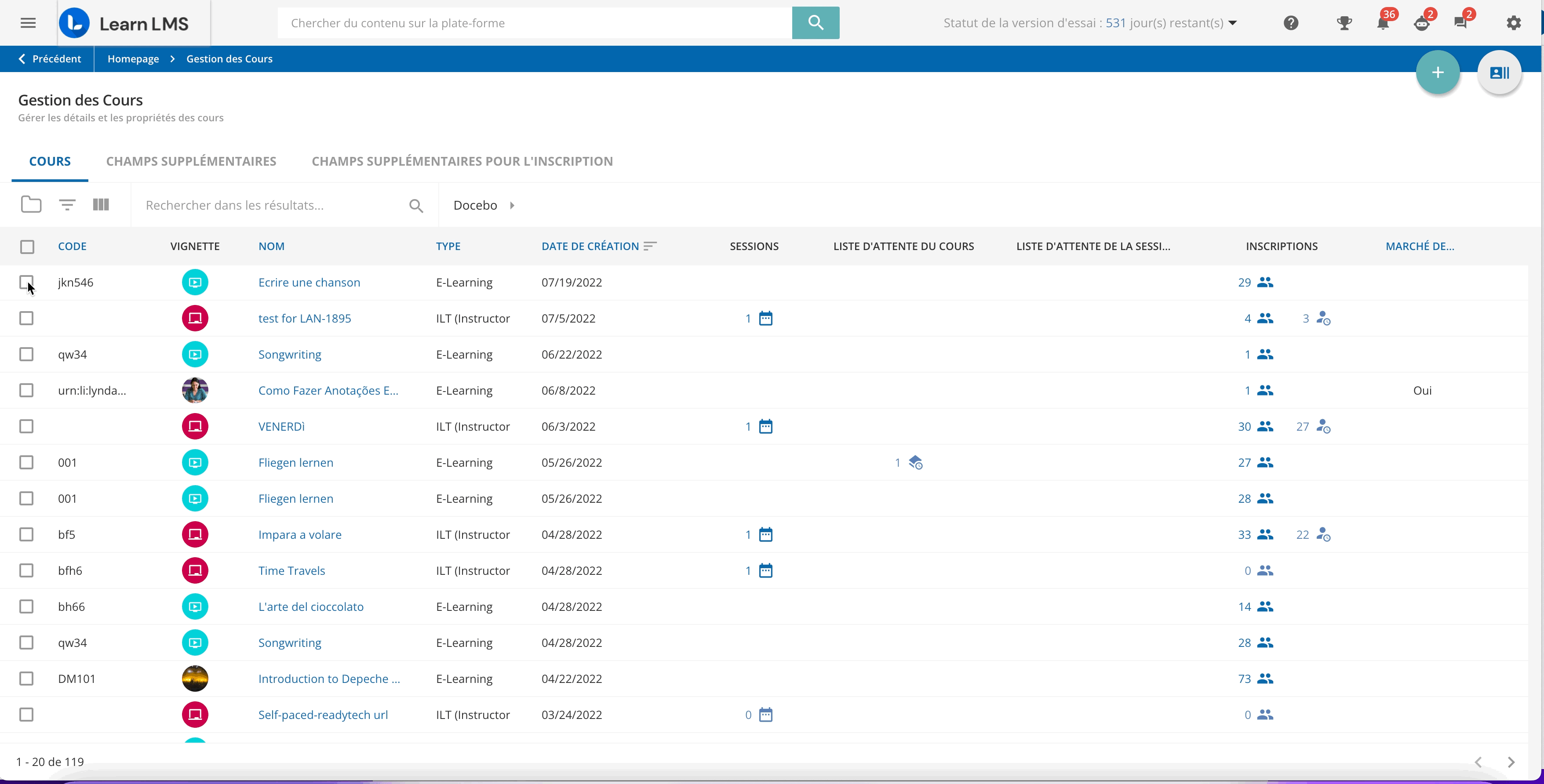Expand the Docebo category arrow
This screenshot has height=784, width=1544.
[512, 205]
